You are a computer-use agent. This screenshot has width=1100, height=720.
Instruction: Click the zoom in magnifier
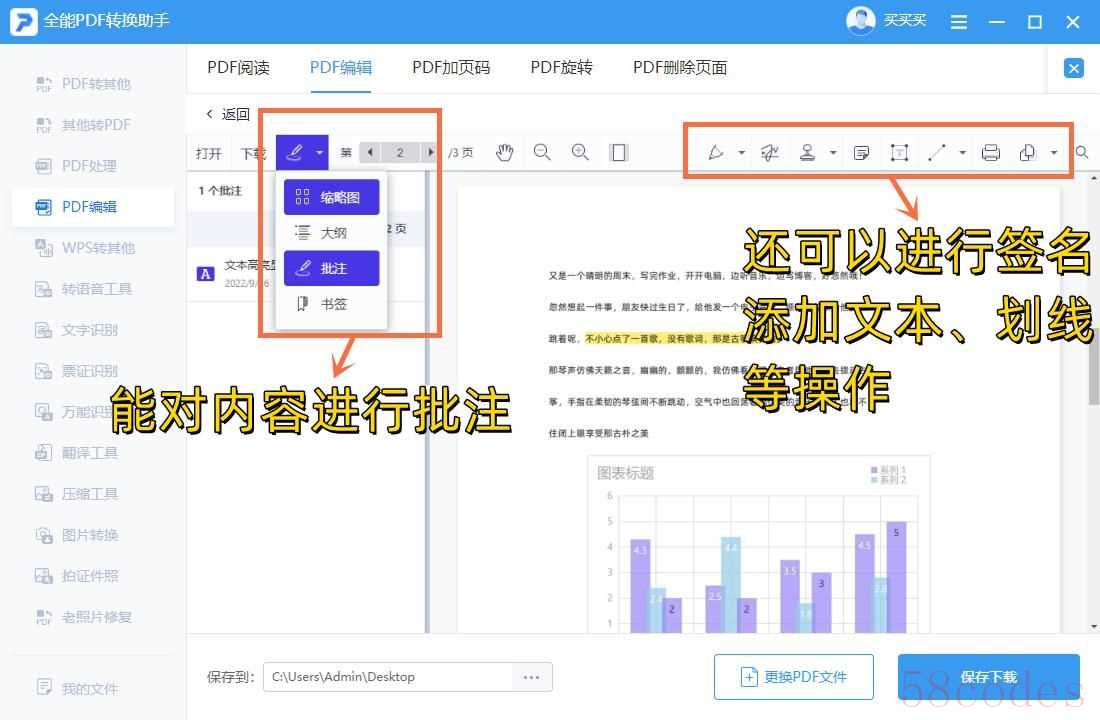tap(580, 152)
